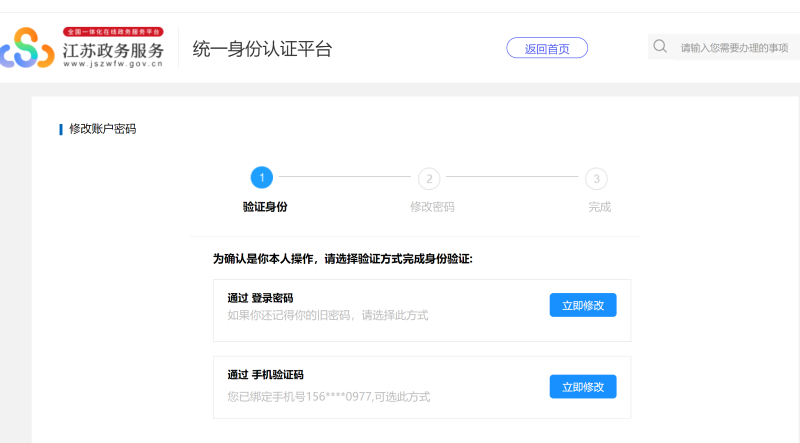Click the www.jszwfw.gov.cn URL text
Screen dimensions: 800x443
point(113,63)
